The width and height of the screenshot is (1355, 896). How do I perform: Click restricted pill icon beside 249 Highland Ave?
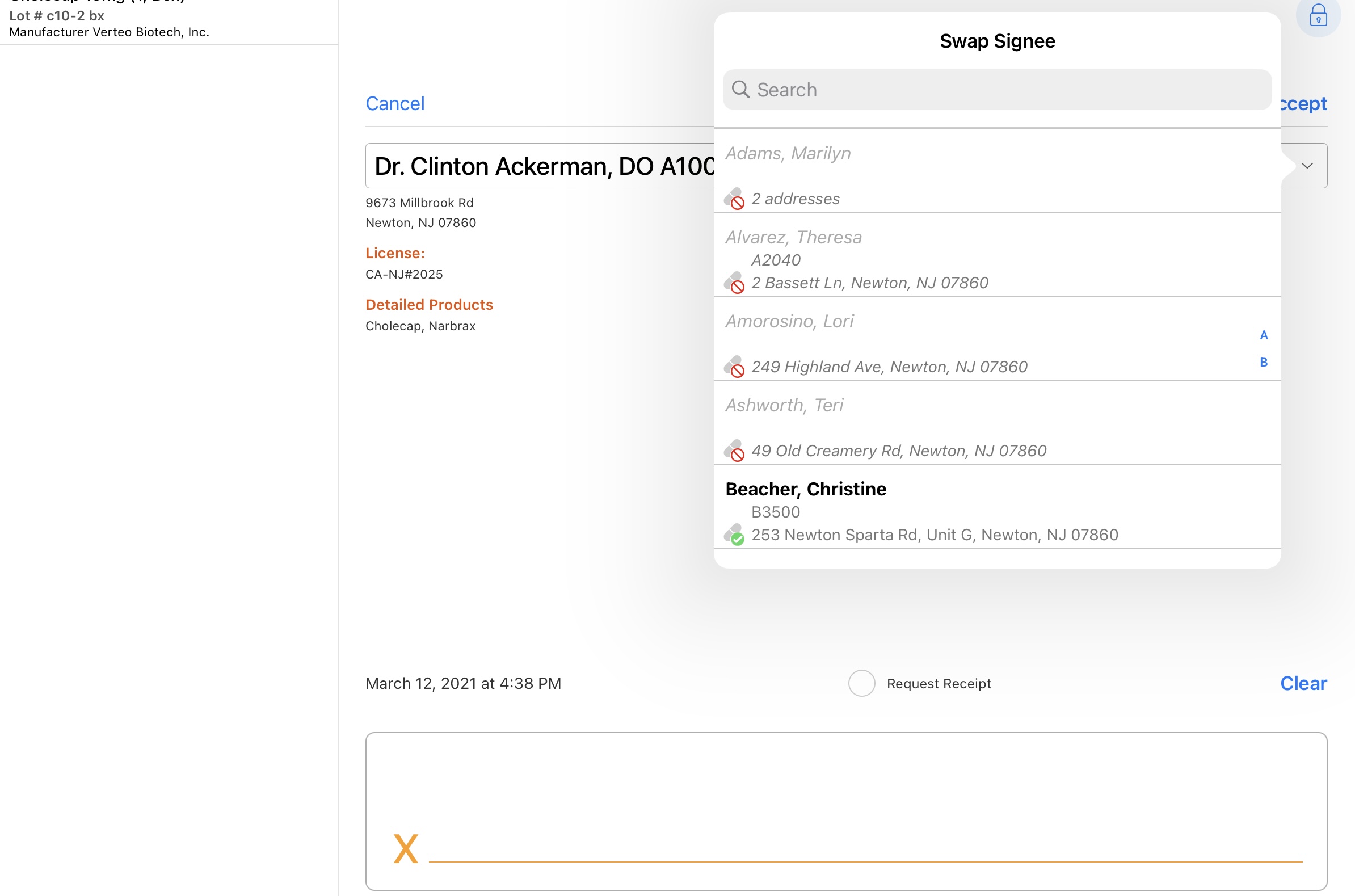click(734, 367)
